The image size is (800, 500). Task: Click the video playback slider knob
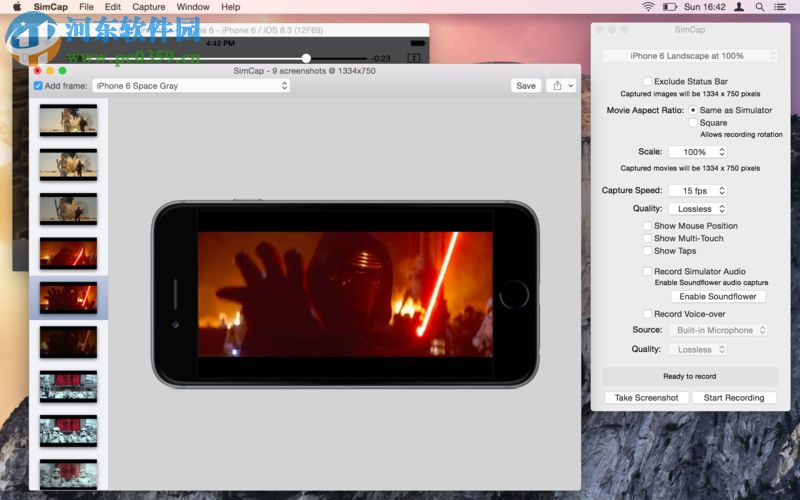point(306,58)
